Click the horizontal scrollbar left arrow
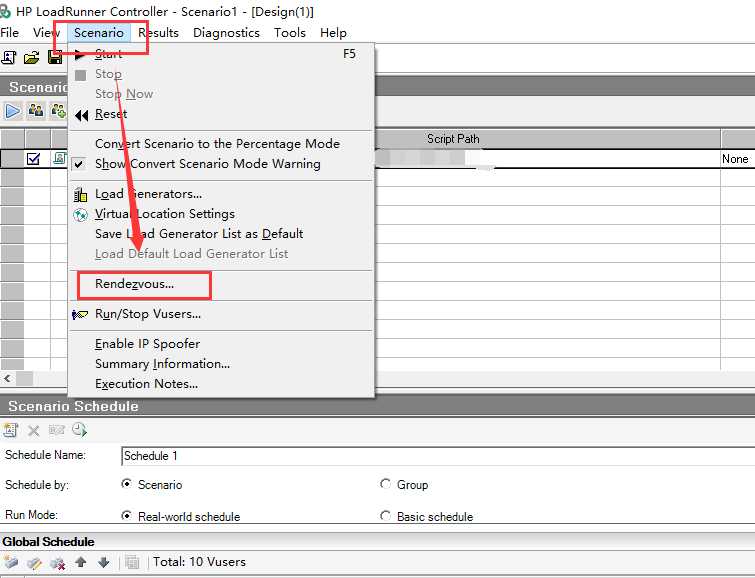This screenshot has height=578, width=755. [x=7, y=379]
